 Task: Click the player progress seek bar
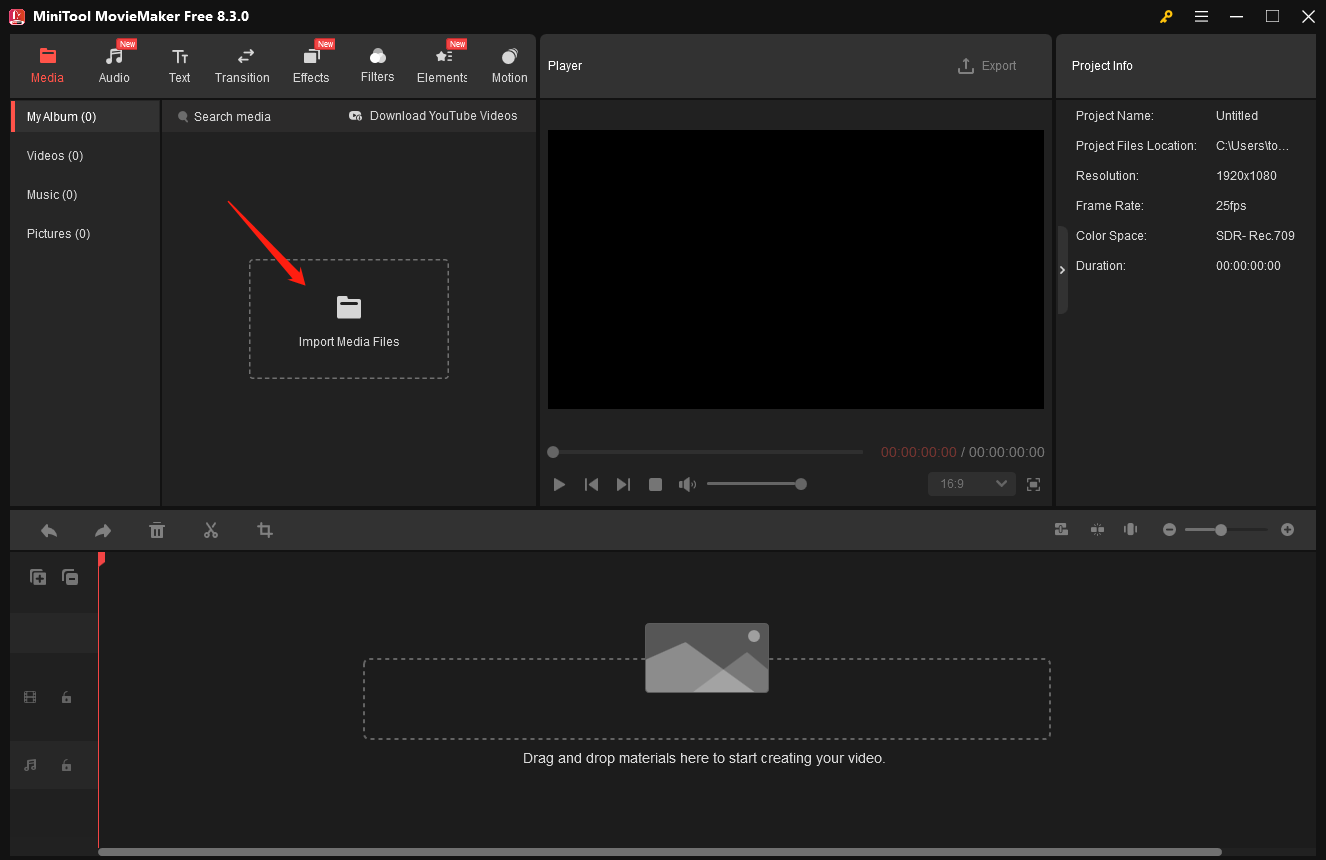point(705,452)
